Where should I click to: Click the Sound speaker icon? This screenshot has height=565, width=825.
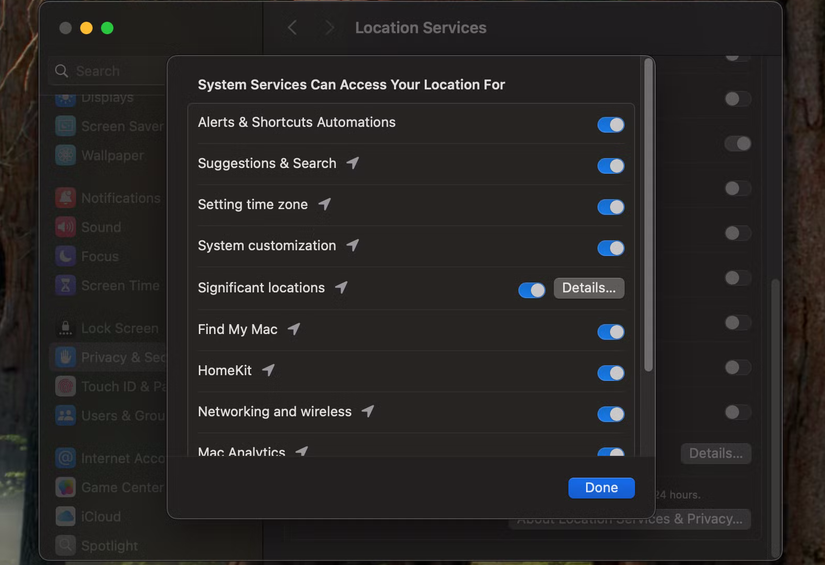(65, 227)
